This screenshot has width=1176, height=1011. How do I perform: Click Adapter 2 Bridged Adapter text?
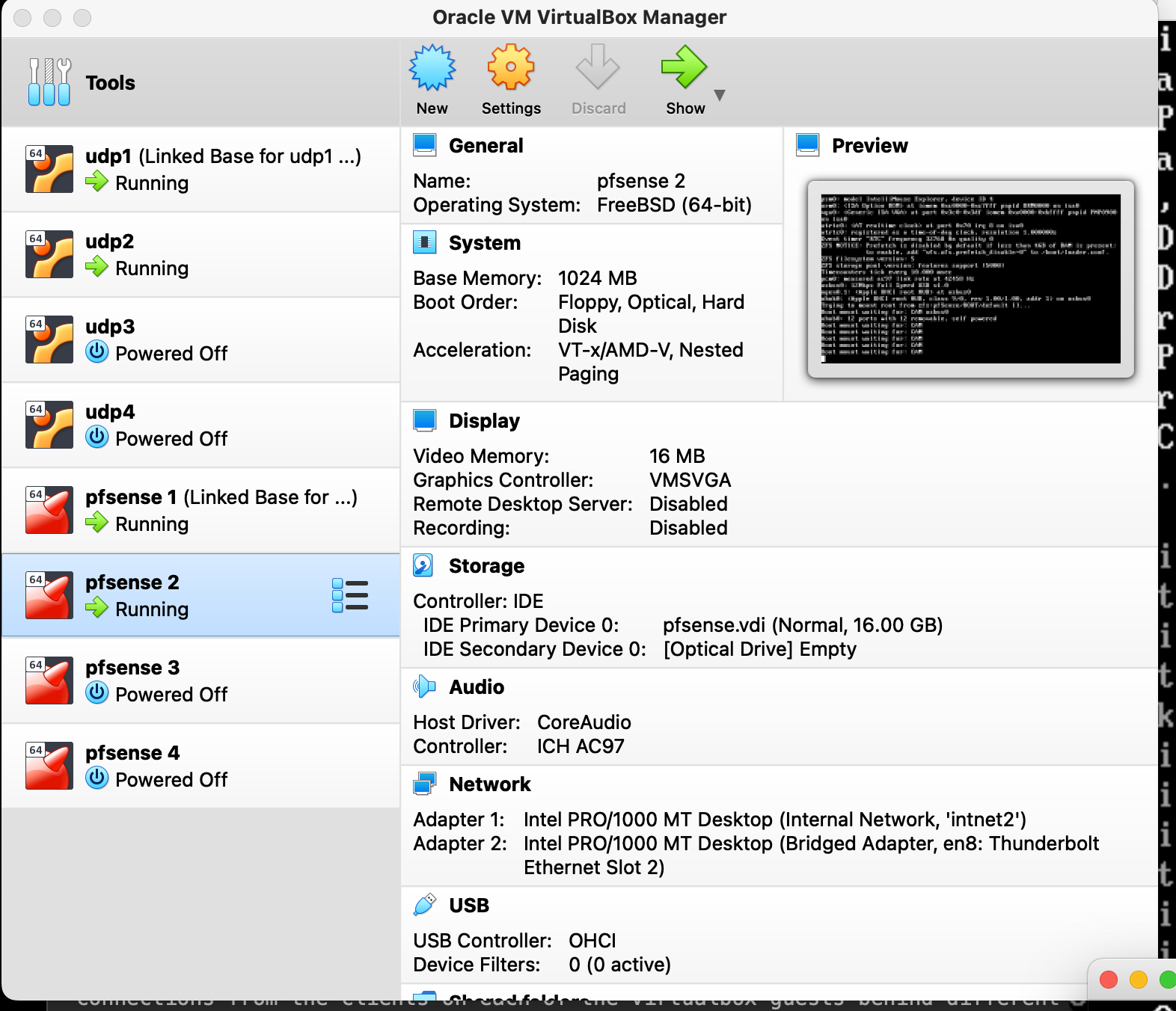[812, 855]
